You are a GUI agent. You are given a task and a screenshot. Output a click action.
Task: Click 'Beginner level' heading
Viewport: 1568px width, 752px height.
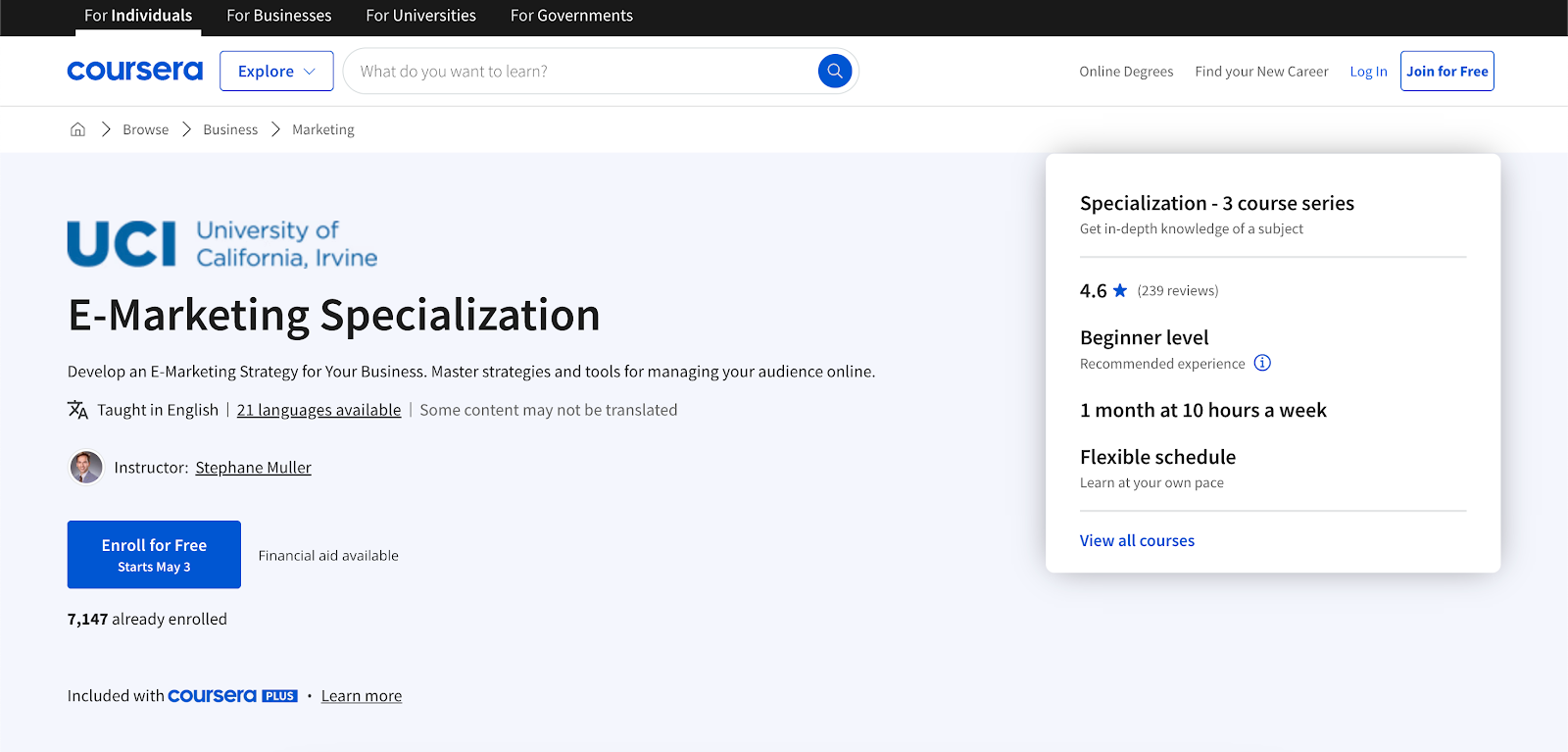pyautogui.click(x=1145, y=337)
